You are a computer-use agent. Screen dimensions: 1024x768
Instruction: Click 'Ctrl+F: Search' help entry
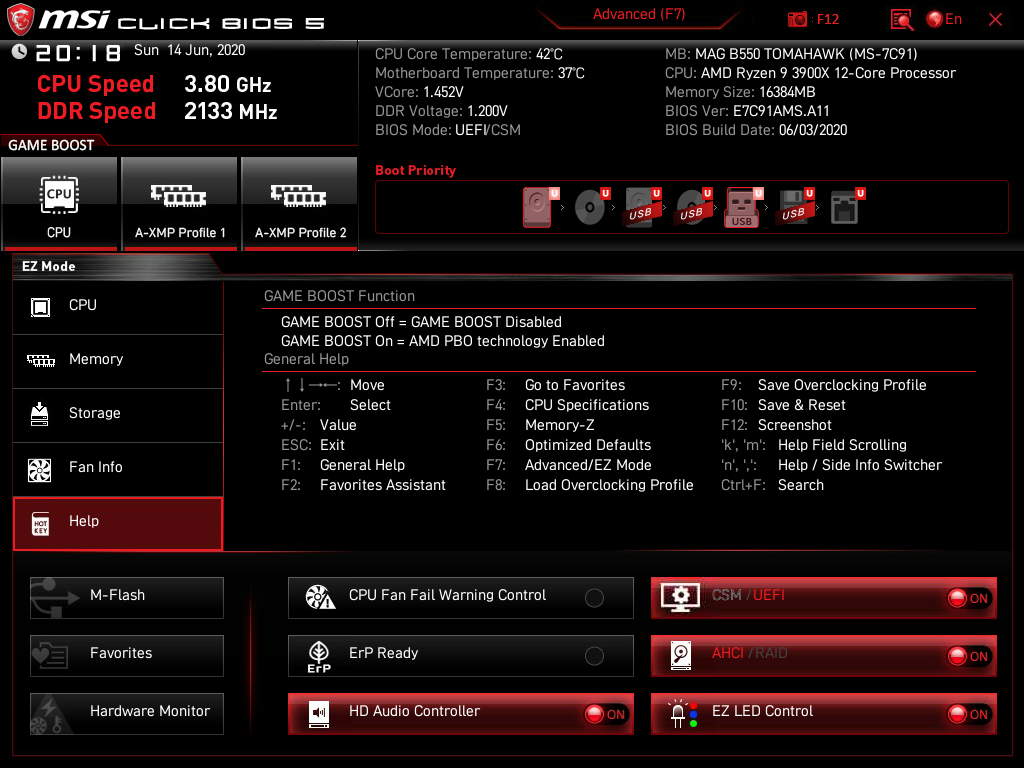pos(772,485)
